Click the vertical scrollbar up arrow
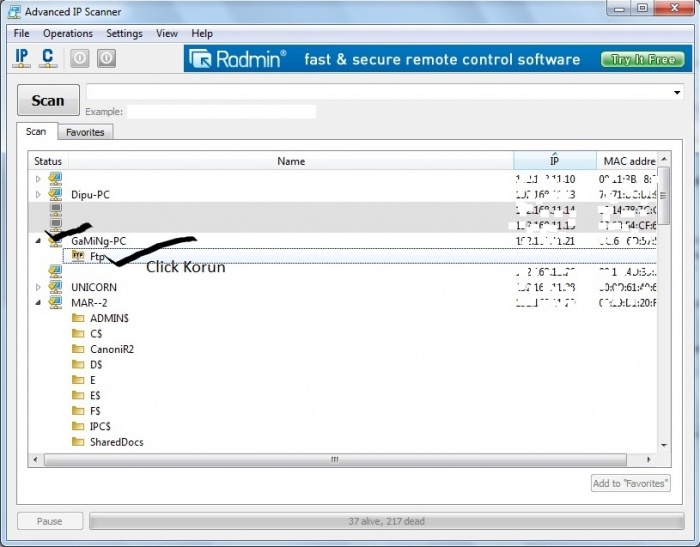 coord(664,159)
